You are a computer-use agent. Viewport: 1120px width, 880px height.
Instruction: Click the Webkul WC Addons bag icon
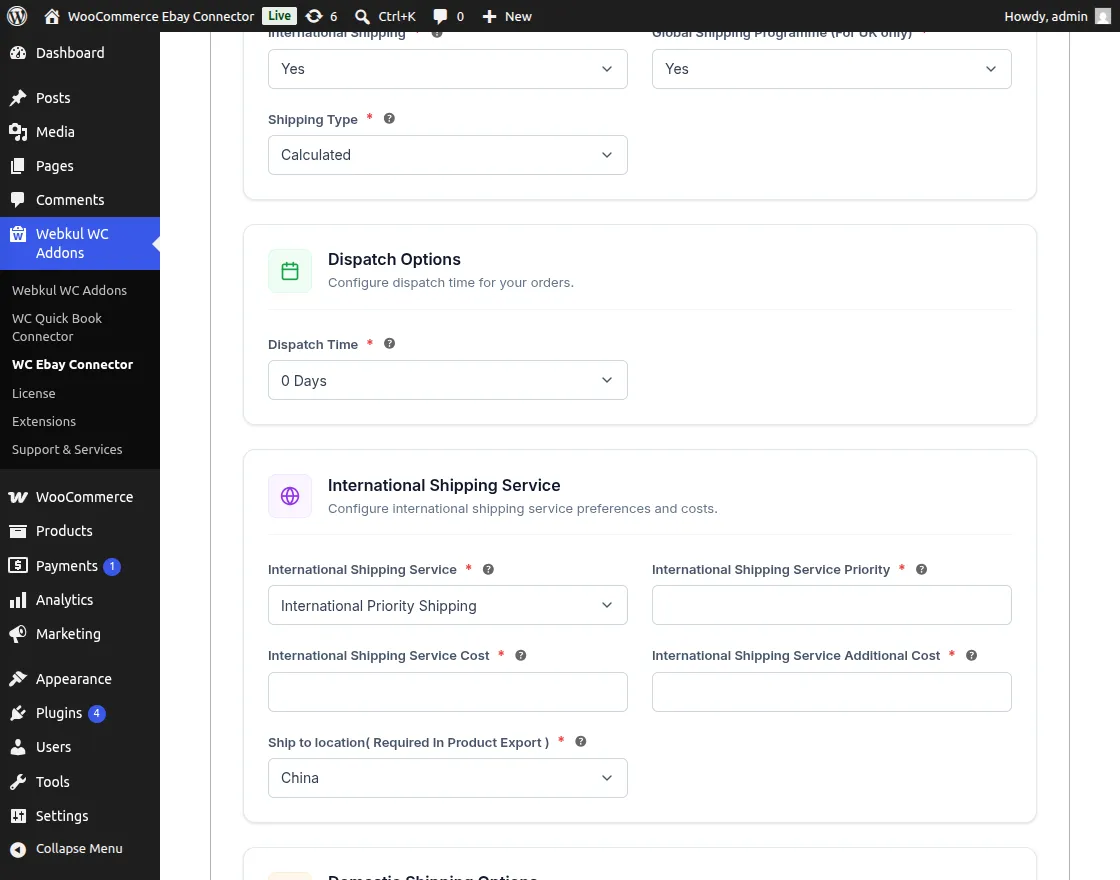[x=18, y=234]
